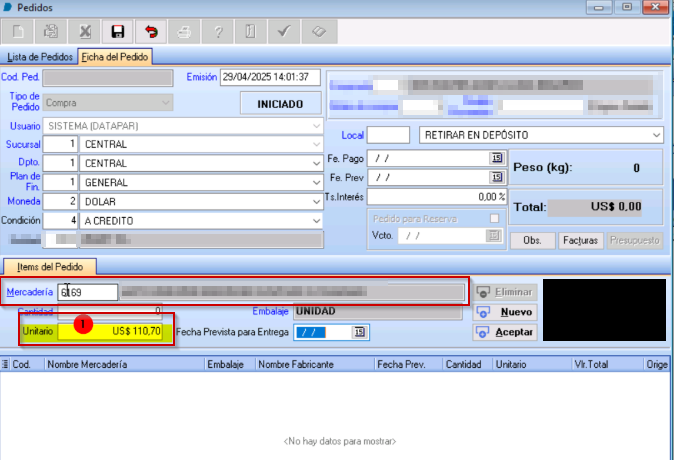
Task: Click the Embalaje column header
Action: click(230, 364)
